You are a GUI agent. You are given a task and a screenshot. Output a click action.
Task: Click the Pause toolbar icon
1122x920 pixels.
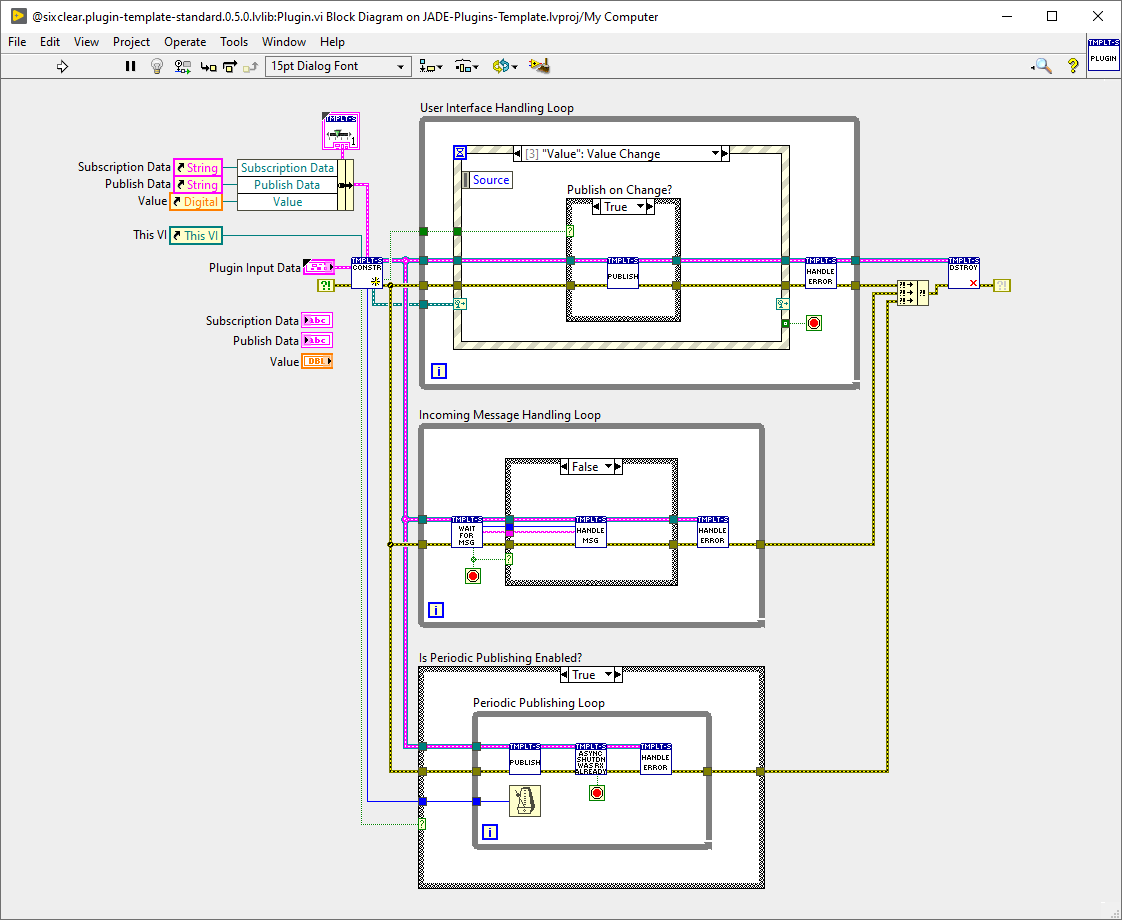point(130,66)
